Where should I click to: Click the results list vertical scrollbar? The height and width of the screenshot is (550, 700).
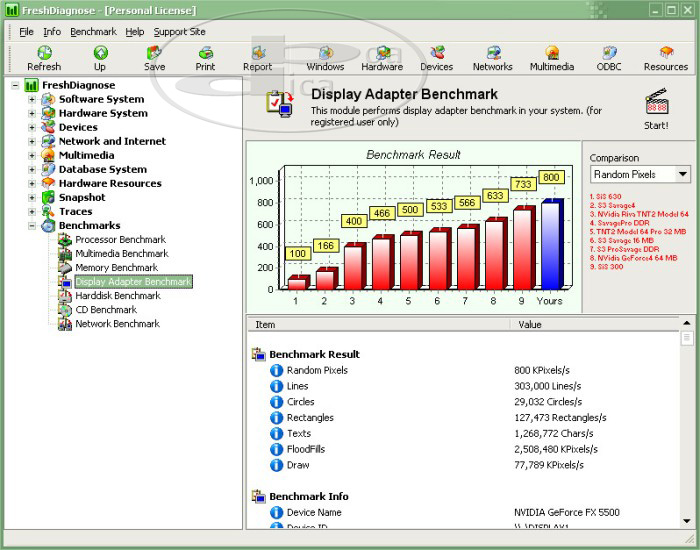(x=687, y=430)
